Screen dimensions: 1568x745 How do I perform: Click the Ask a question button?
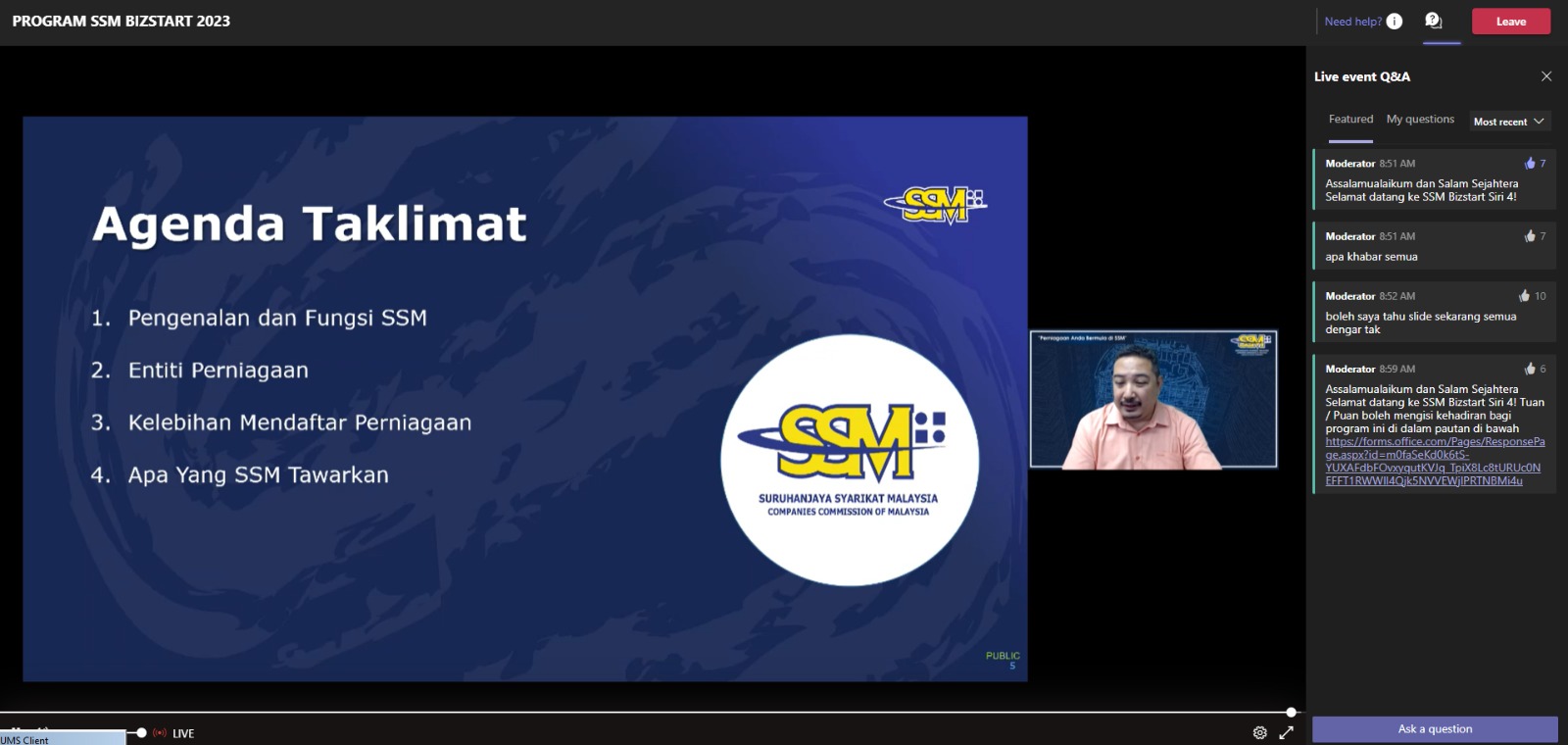coord(1435,729)
